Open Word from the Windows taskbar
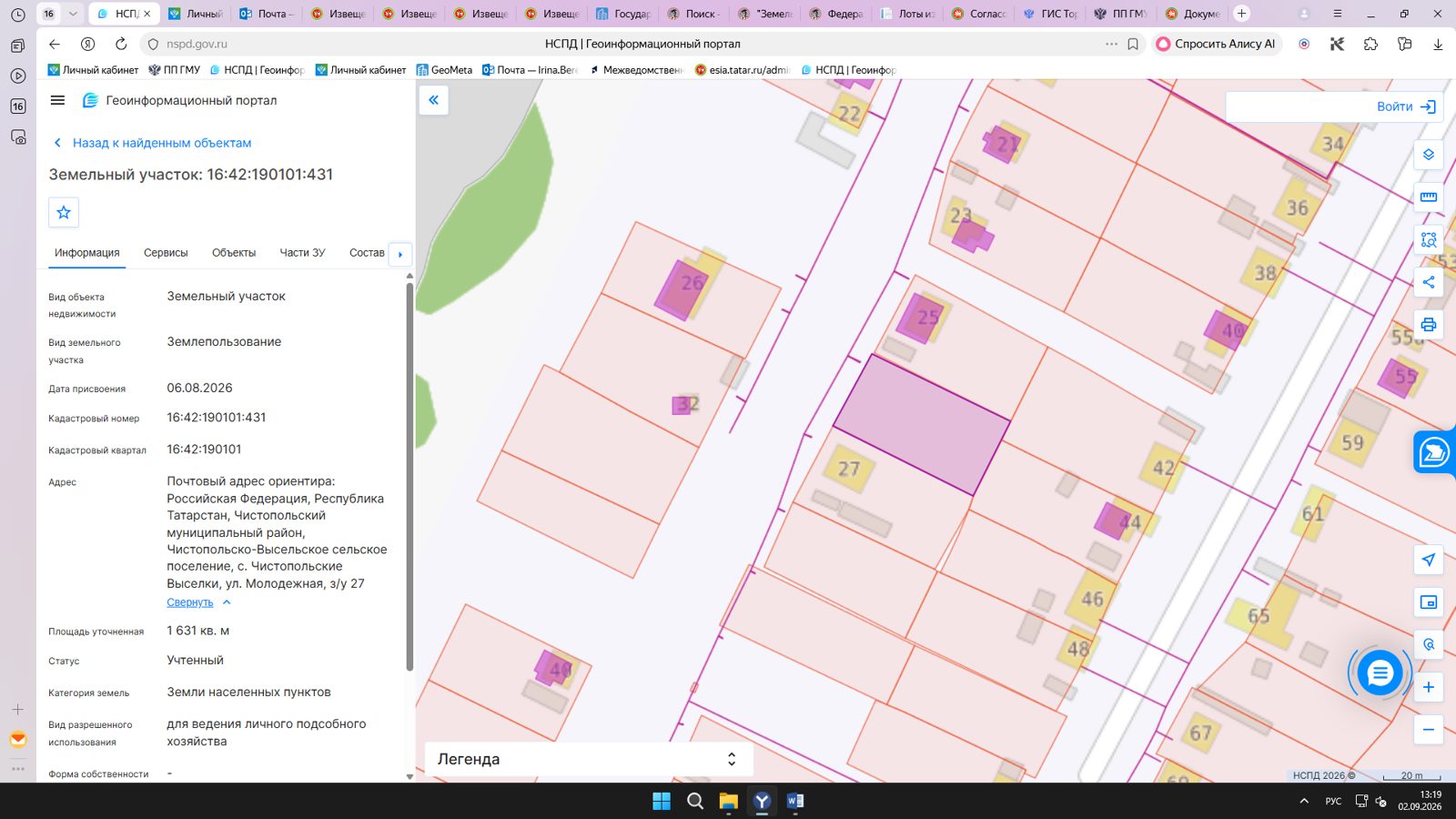Viewport: 1456px width, 819px height. pyautogui.click(x=795, y=801)
